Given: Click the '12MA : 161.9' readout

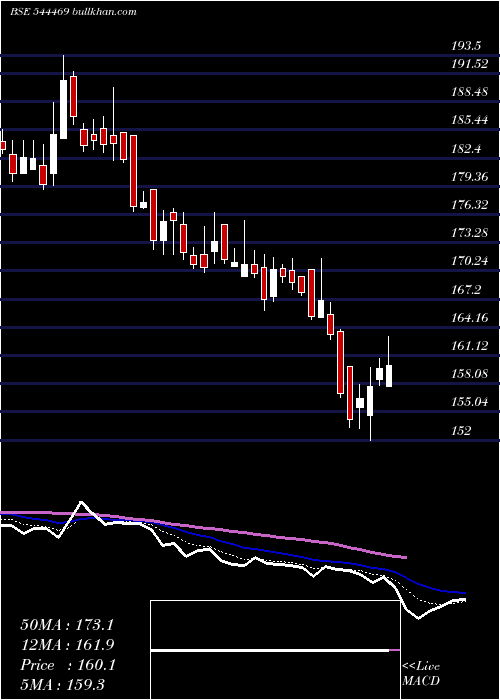Looking at the screenshot, I should point(67,645).
